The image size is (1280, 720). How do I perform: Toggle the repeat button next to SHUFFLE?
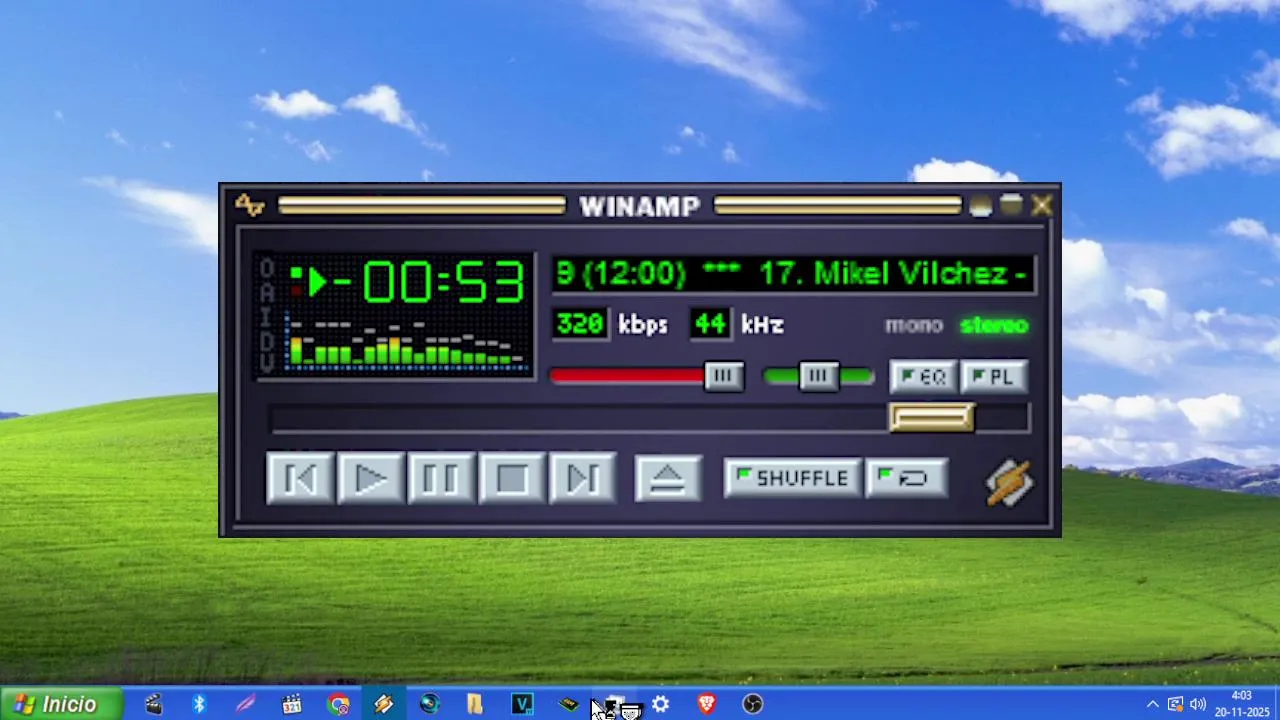point(906,479)
